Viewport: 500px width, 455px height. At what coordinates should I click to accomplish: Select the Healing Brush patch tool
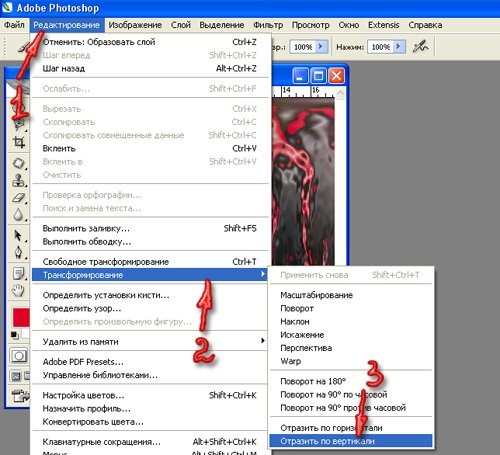point(19,163)
